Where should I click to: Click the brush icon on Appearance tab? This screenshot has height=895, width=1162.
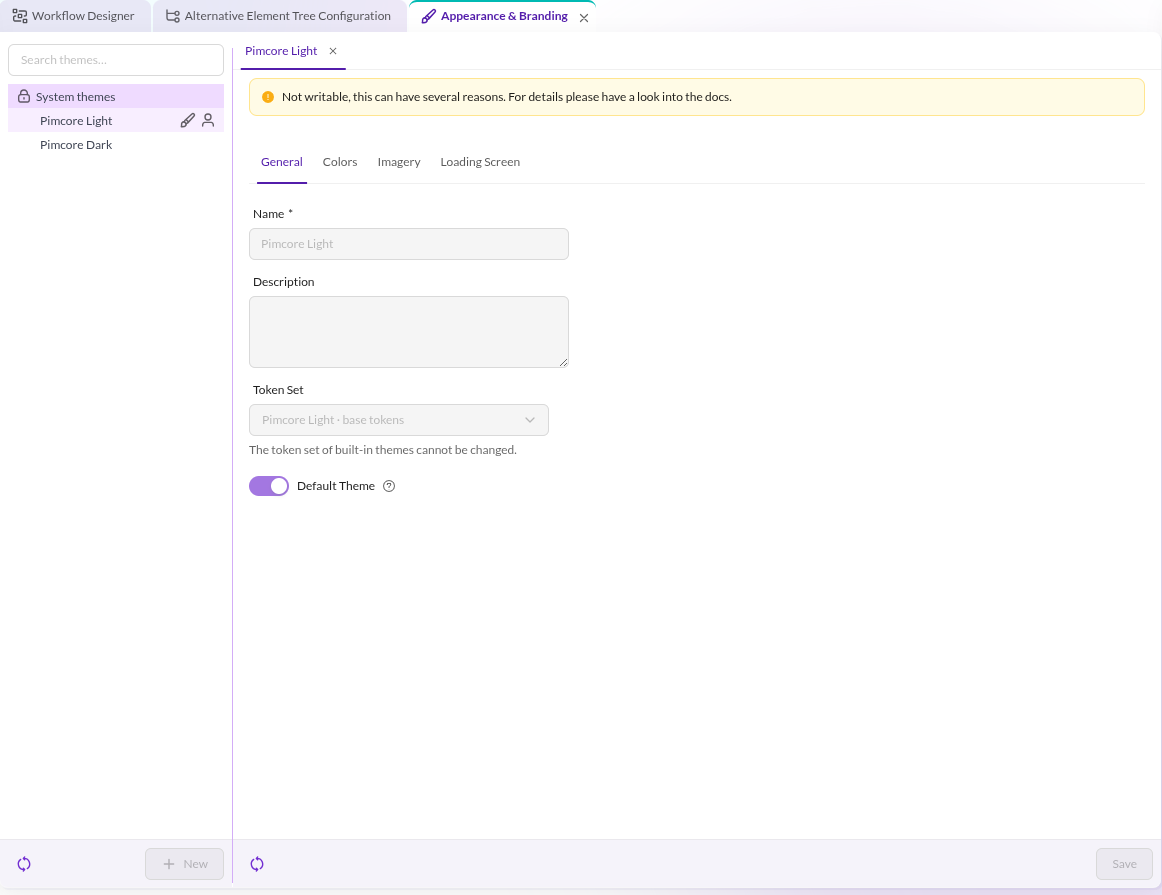[x=428, y=16]
